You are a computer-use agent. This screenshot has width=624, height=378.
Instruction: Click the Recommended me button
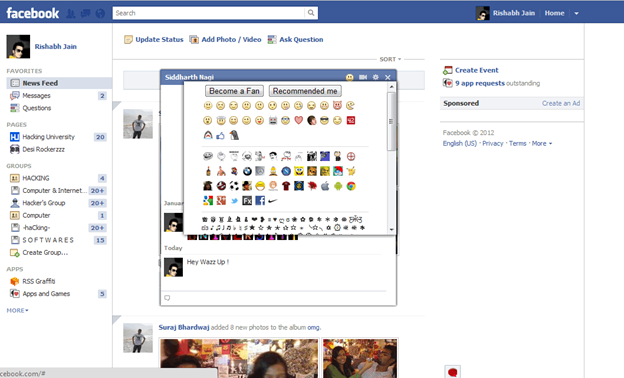coord(305,91)
